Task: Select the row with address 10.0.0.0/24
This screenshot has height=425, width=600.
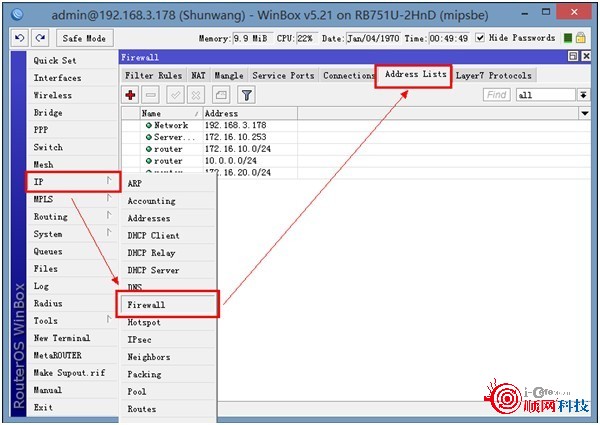Action: click(356, 161)
